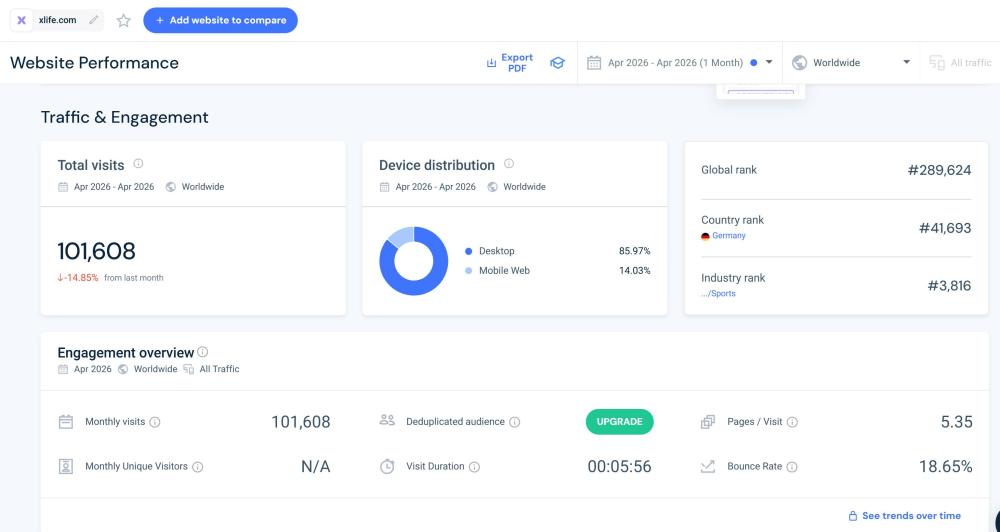The image size is (1000, 532).
Task: Click the Bounce Rate 18.65% value
Action: [x=945, y=466]
